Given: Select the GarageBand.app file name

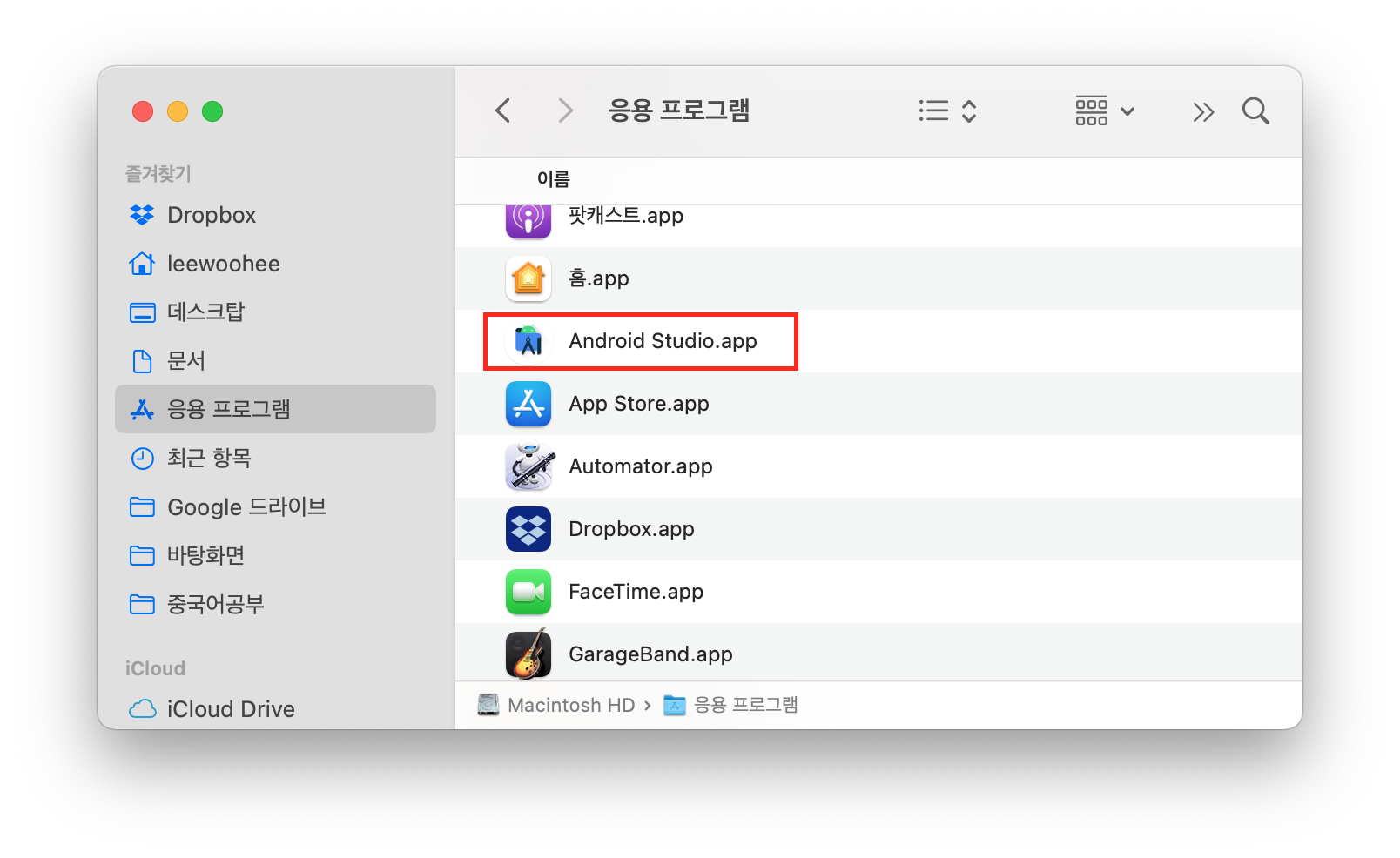Looking at the screenshot, I should 650,654.
